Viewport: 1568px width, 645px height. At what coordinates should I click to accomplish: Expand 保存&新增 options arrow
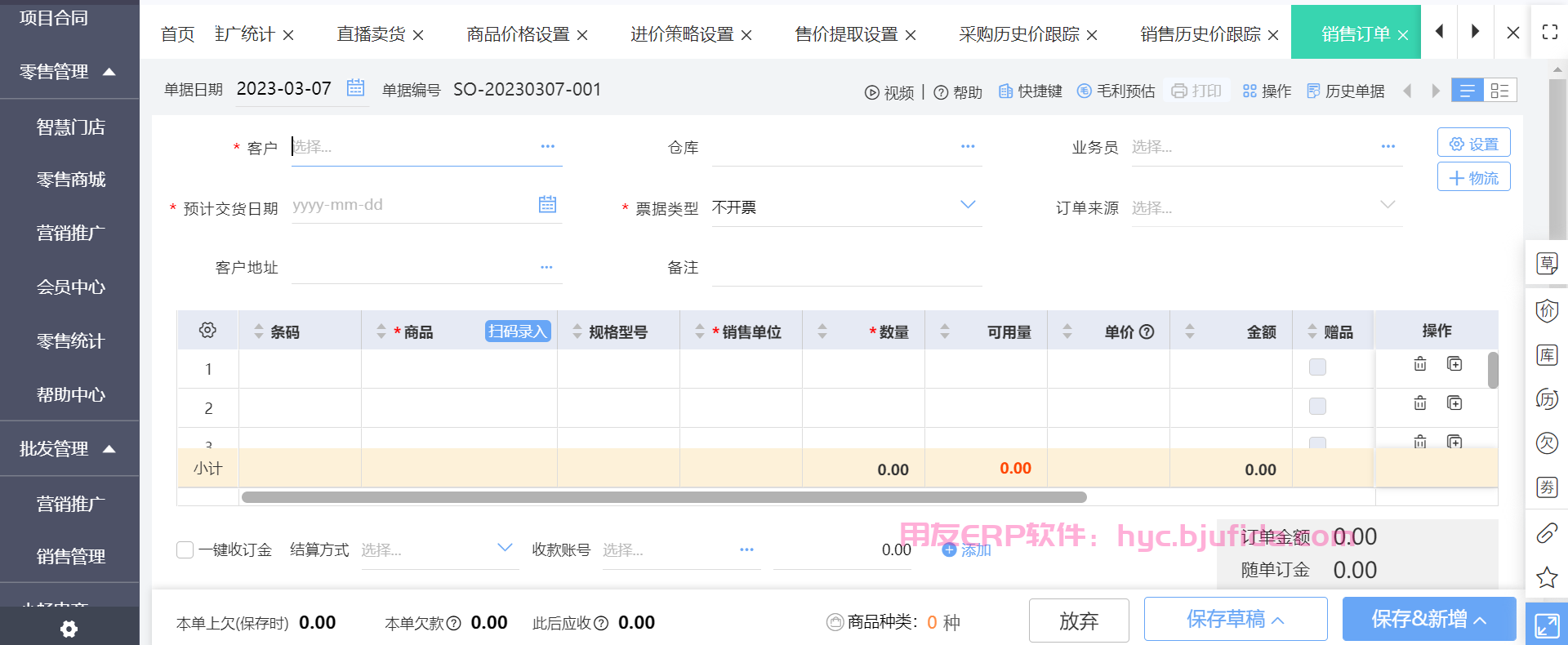(1480, 621)
